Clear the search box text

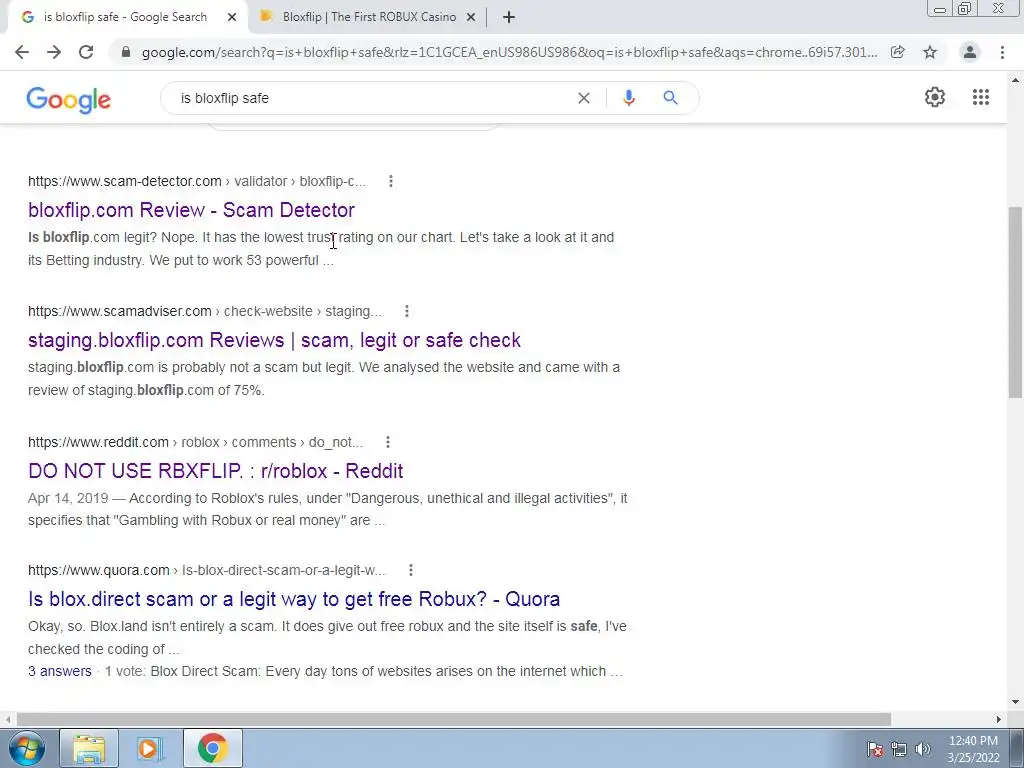584,98
